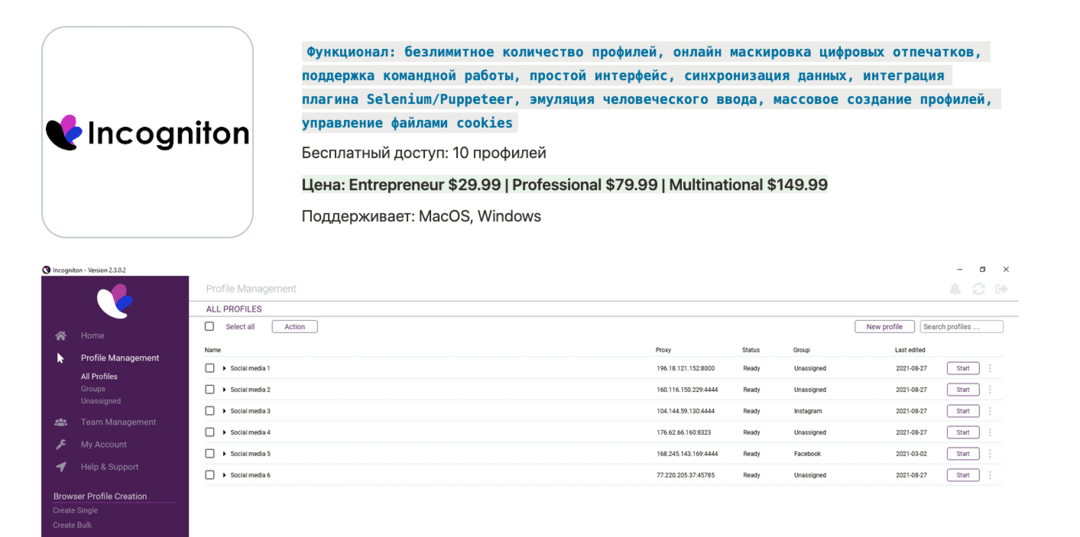The width and height of the screenshot is (1080, 537).
Task: Expand the Social media 1 row arrow
Action: 225,368
